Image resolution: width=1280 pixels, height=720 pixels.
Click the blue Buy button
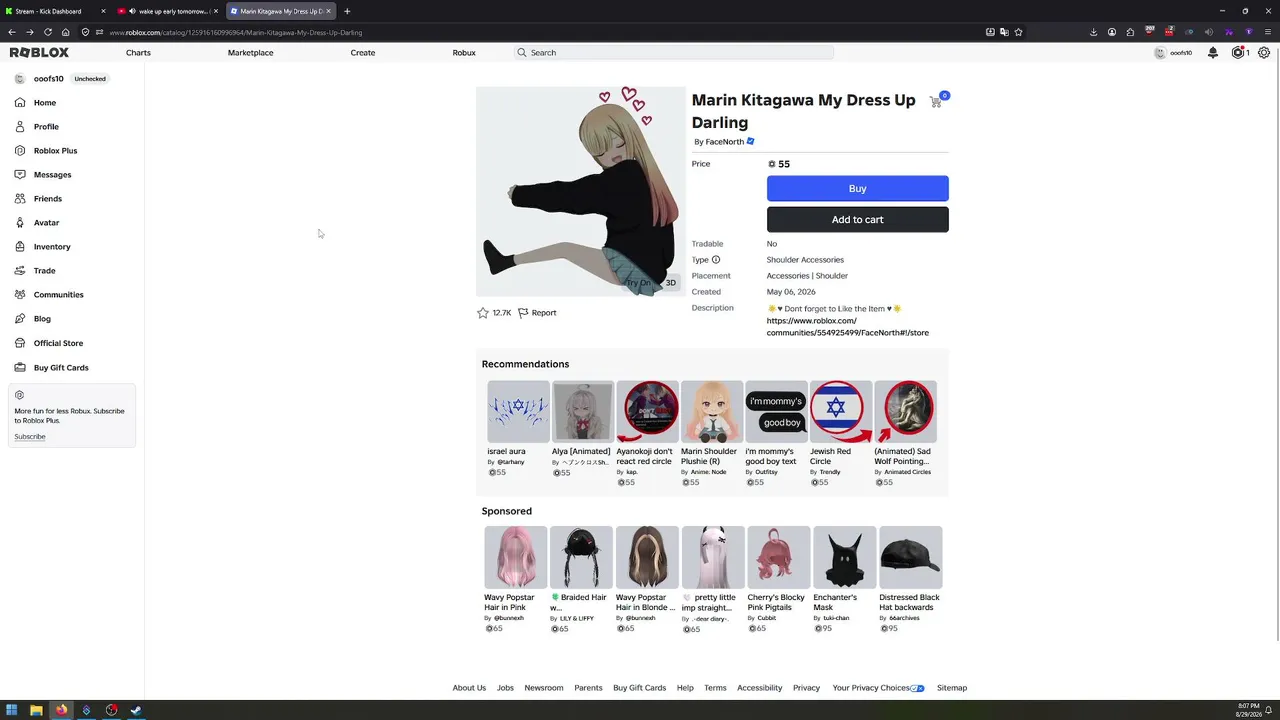pos(857,189)
